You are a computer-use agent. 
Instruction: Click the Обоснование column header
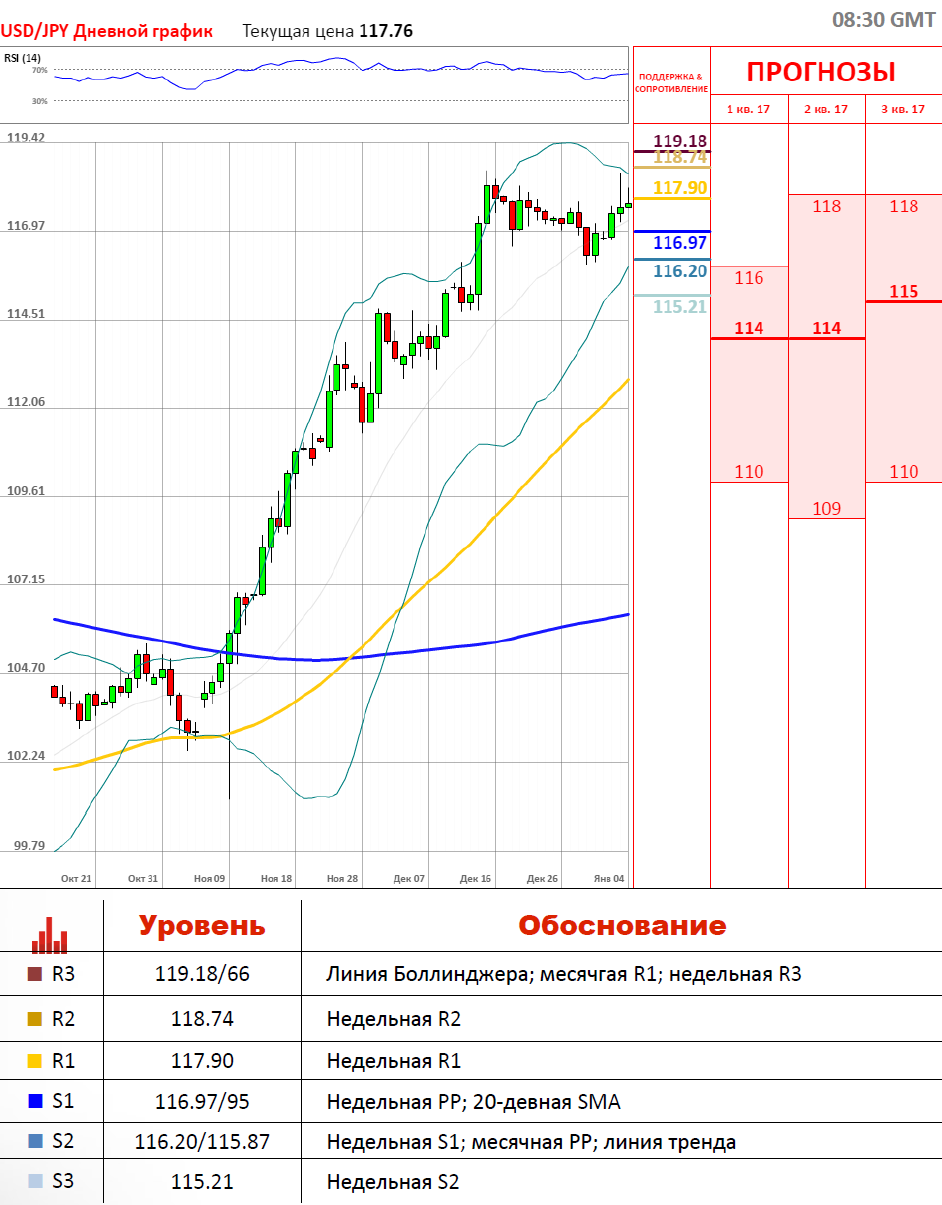coord(622,926)
